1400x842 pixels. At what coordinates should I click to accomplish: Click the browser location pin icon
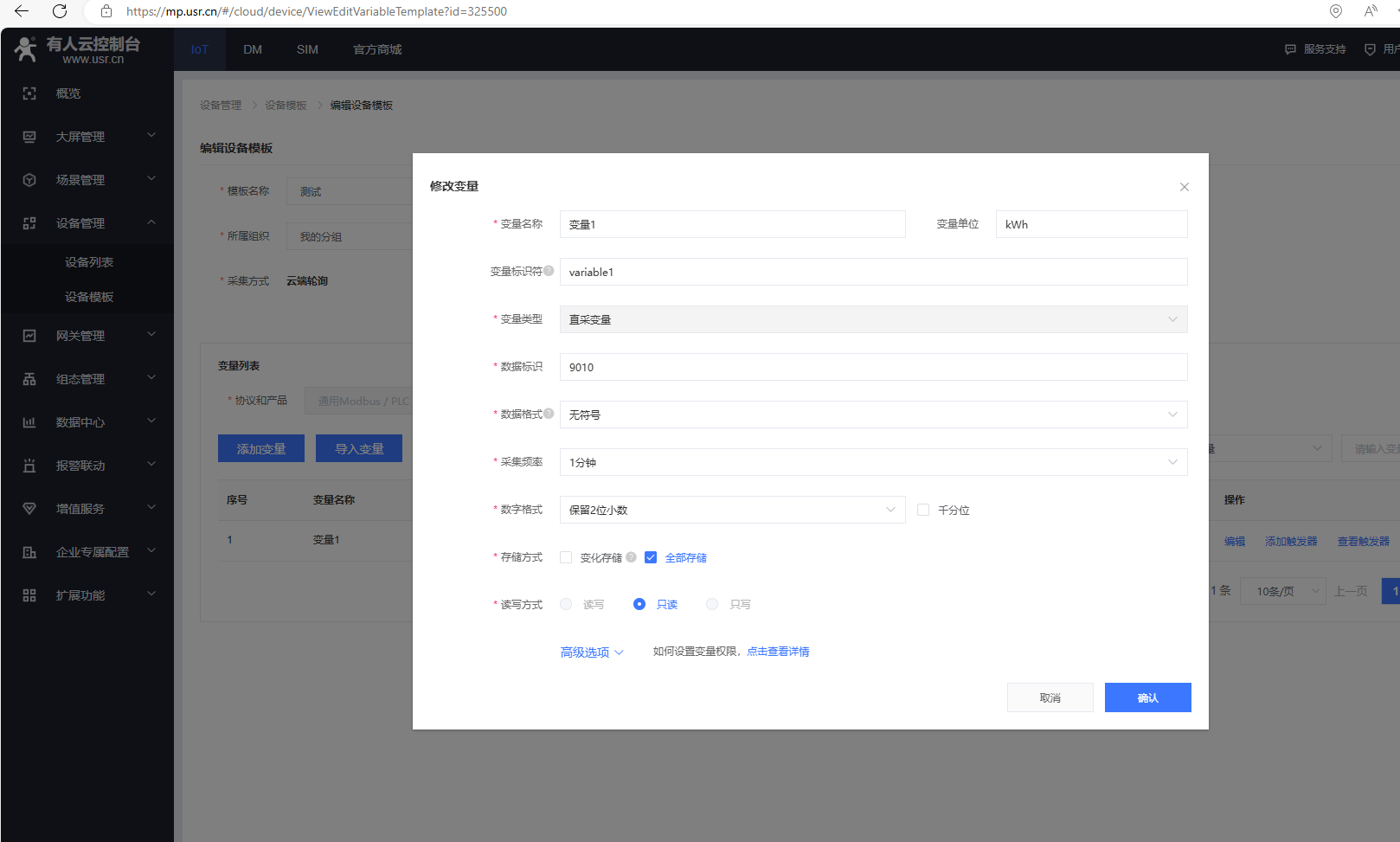pos(1336,11)
